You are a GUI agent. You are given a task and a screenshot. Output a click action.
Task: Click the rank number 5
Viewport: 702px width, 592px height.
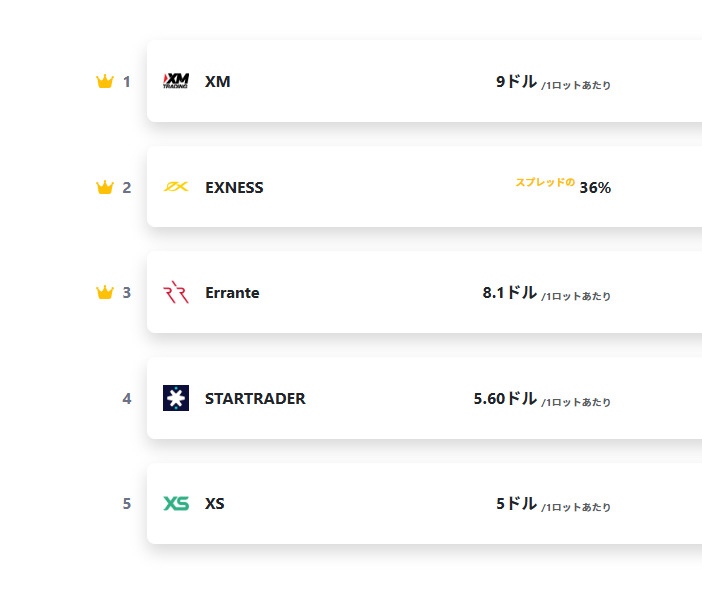[x=127, y=504]
